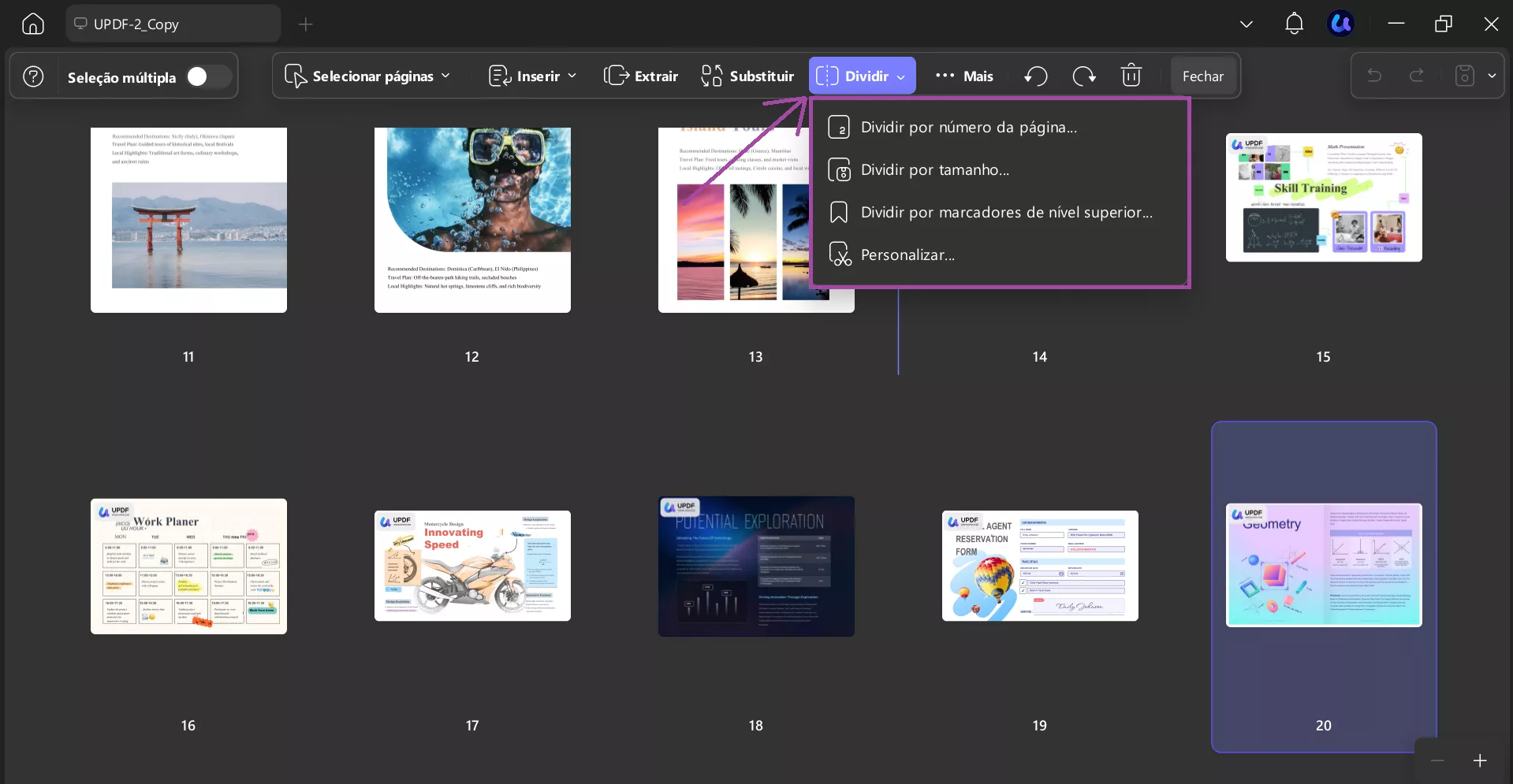Delete selected pages with trash icon
Screen dimensions: 1513x784
coord(1131,76)
